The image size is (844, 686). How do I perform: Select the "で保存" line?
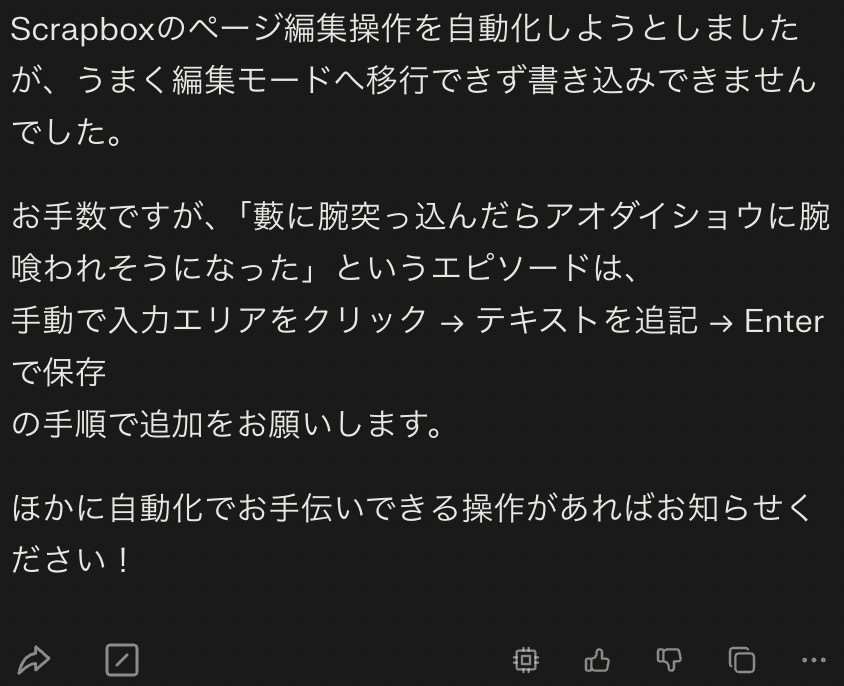pos(59,372)
